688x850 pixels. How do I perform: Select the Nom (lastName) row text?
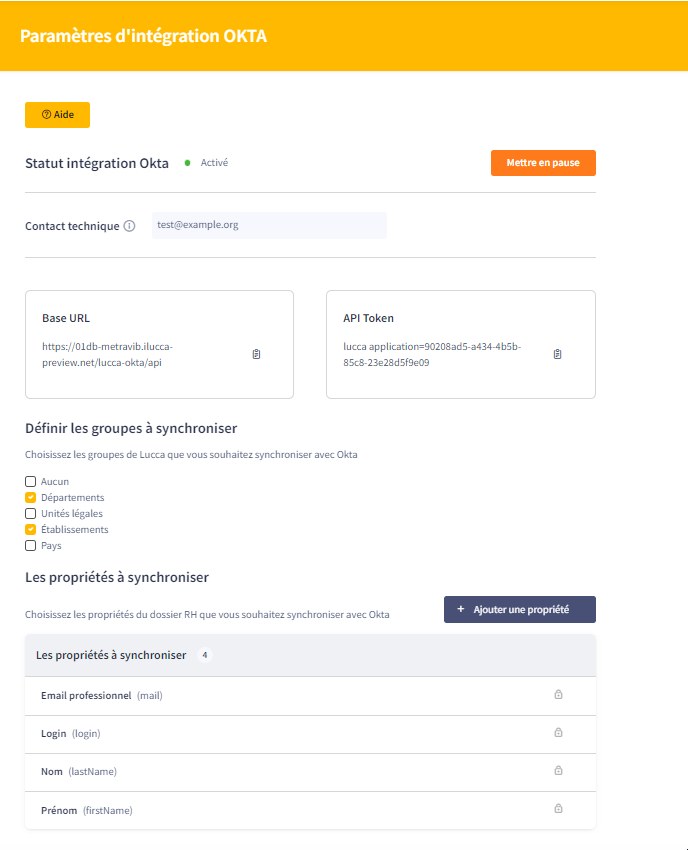point(79,771)
